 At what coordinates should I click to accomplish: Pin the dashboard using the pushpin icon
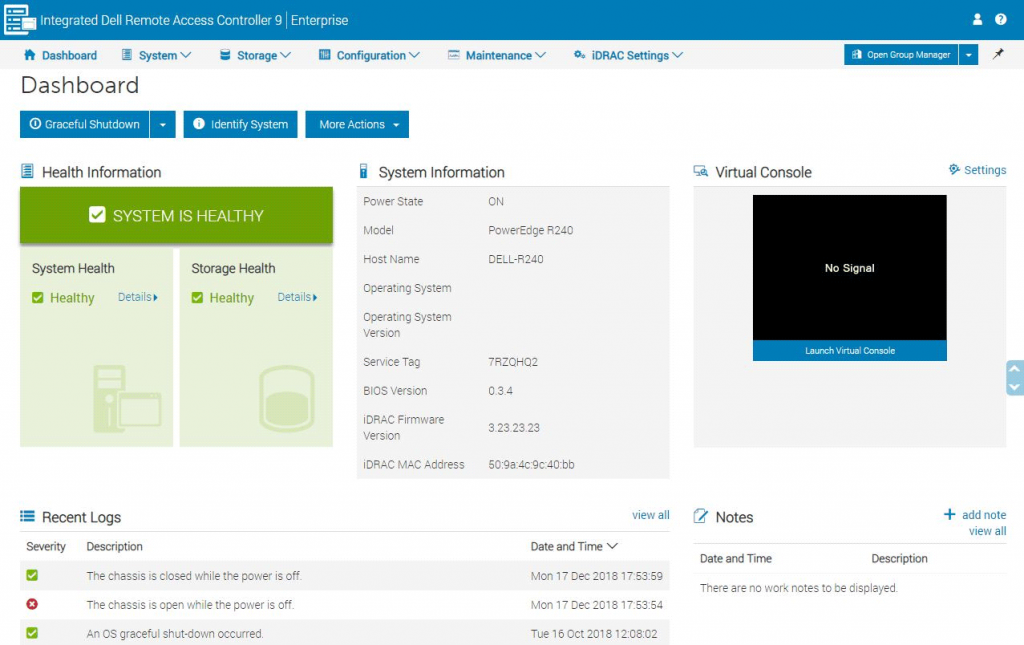pos(997,55)
